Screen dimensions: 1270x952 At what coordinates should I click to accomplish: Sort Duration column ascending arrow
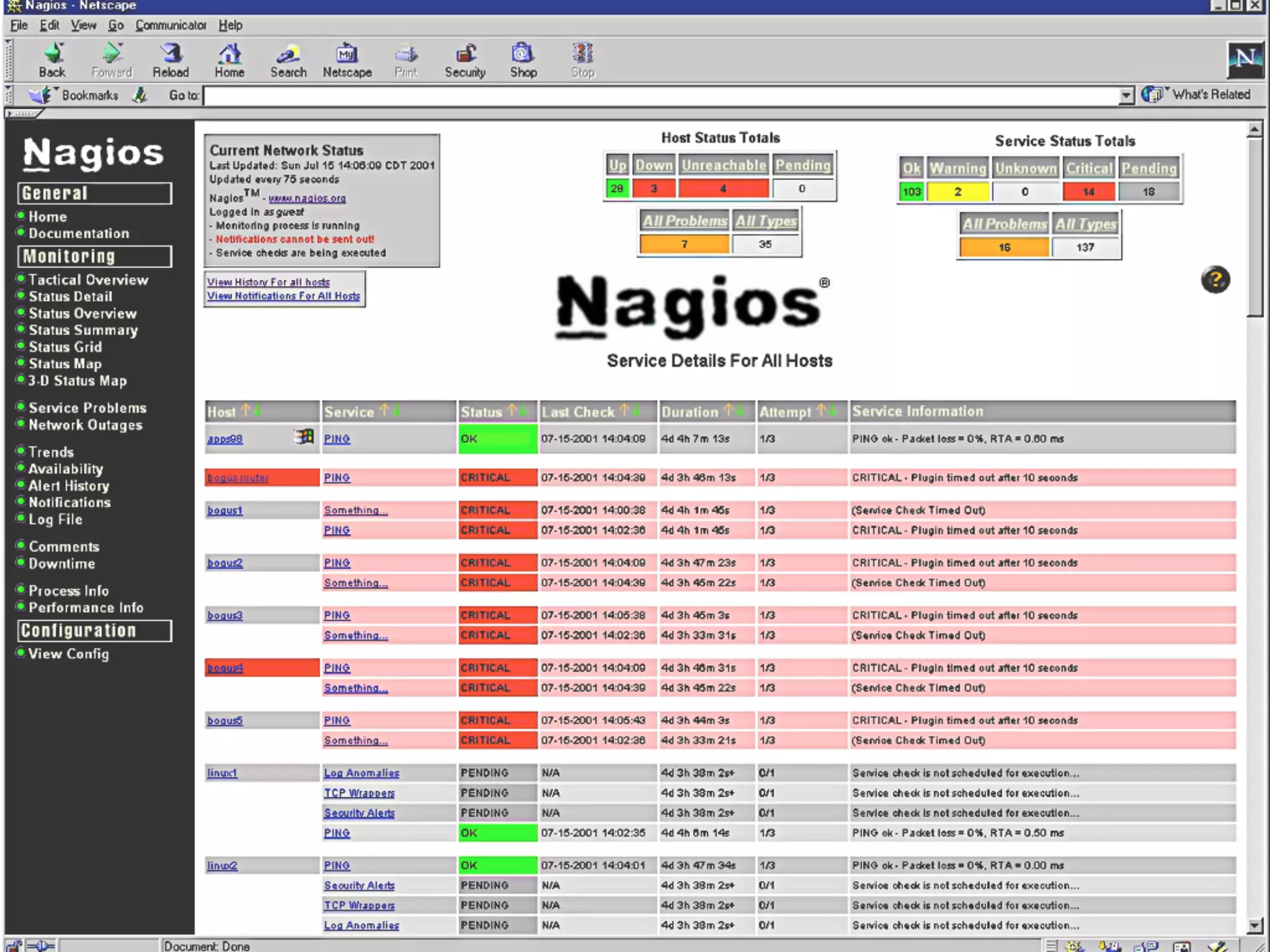tap(729, 410)
